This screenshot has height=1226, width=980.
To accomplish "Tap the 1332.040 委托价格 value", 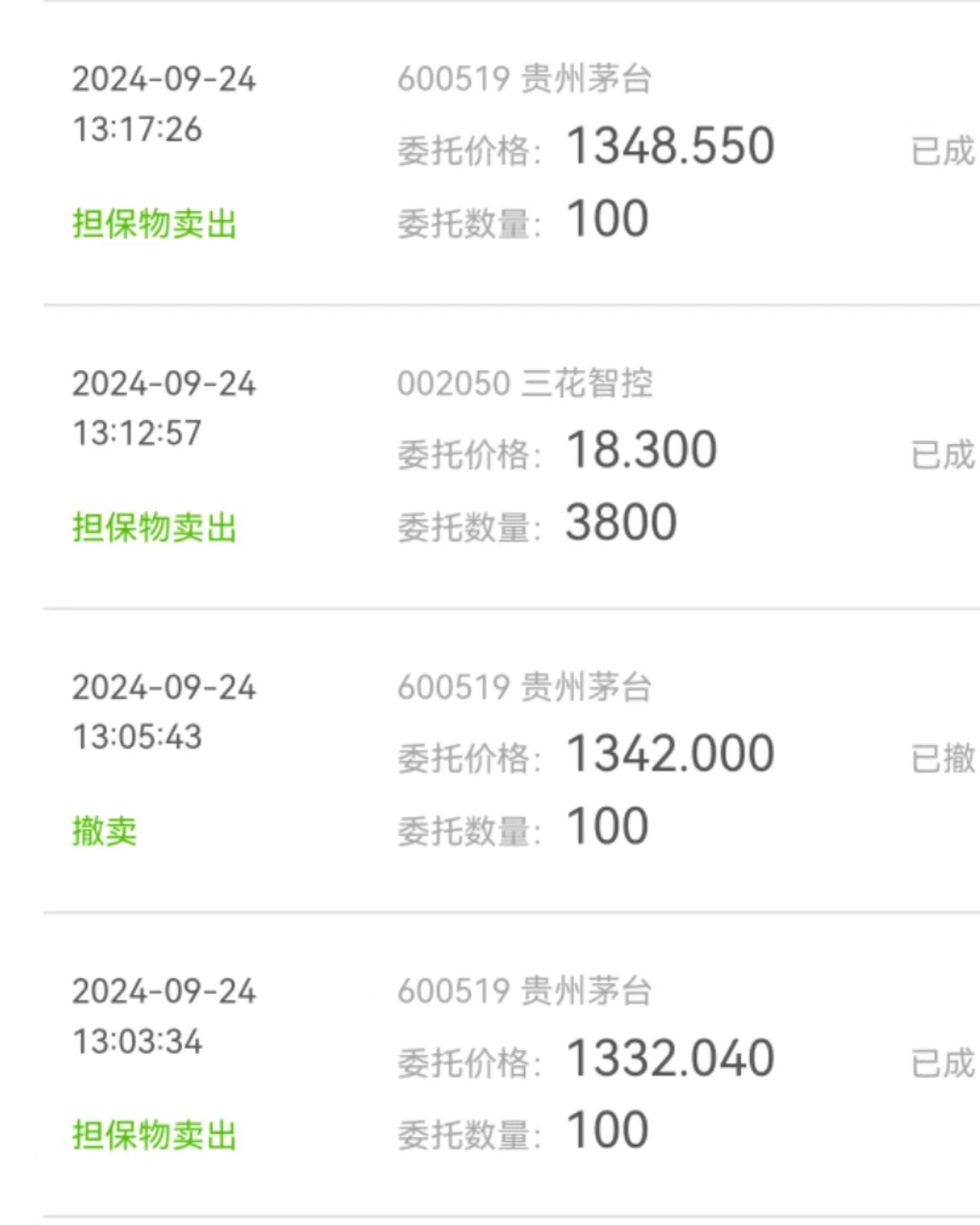I will (x=670, y=1059).
